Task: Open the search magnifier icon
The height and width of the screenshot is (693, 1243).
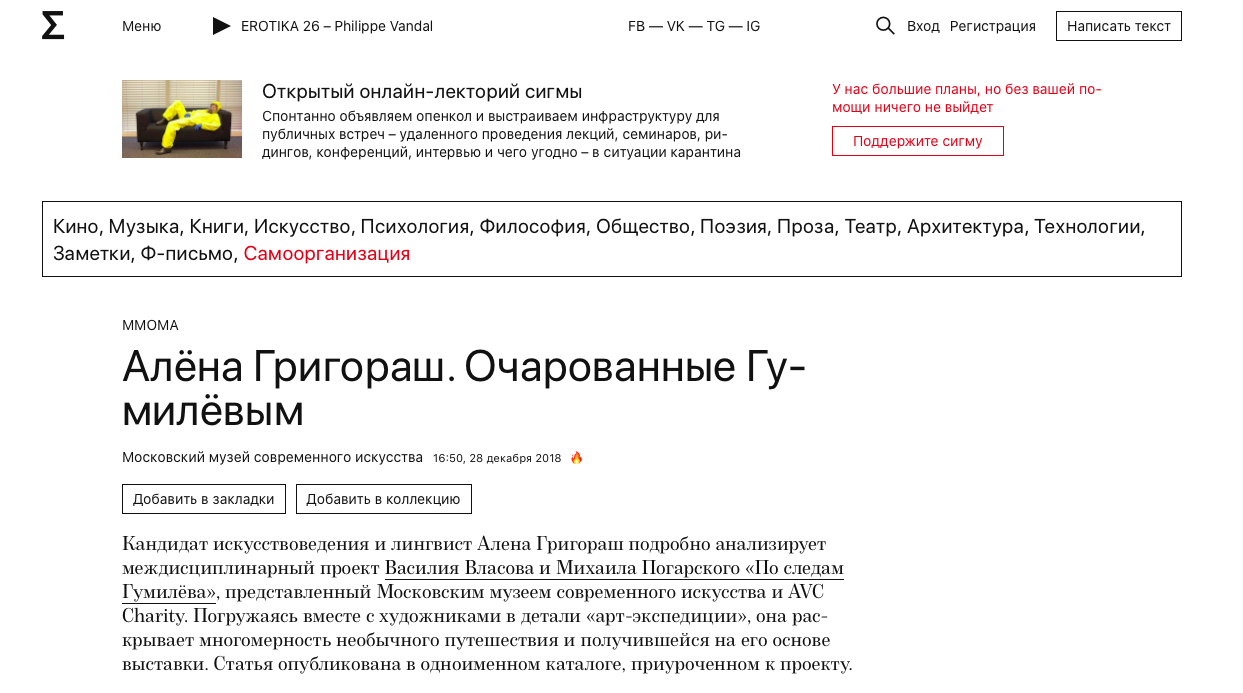Action: tap(885, 26)
